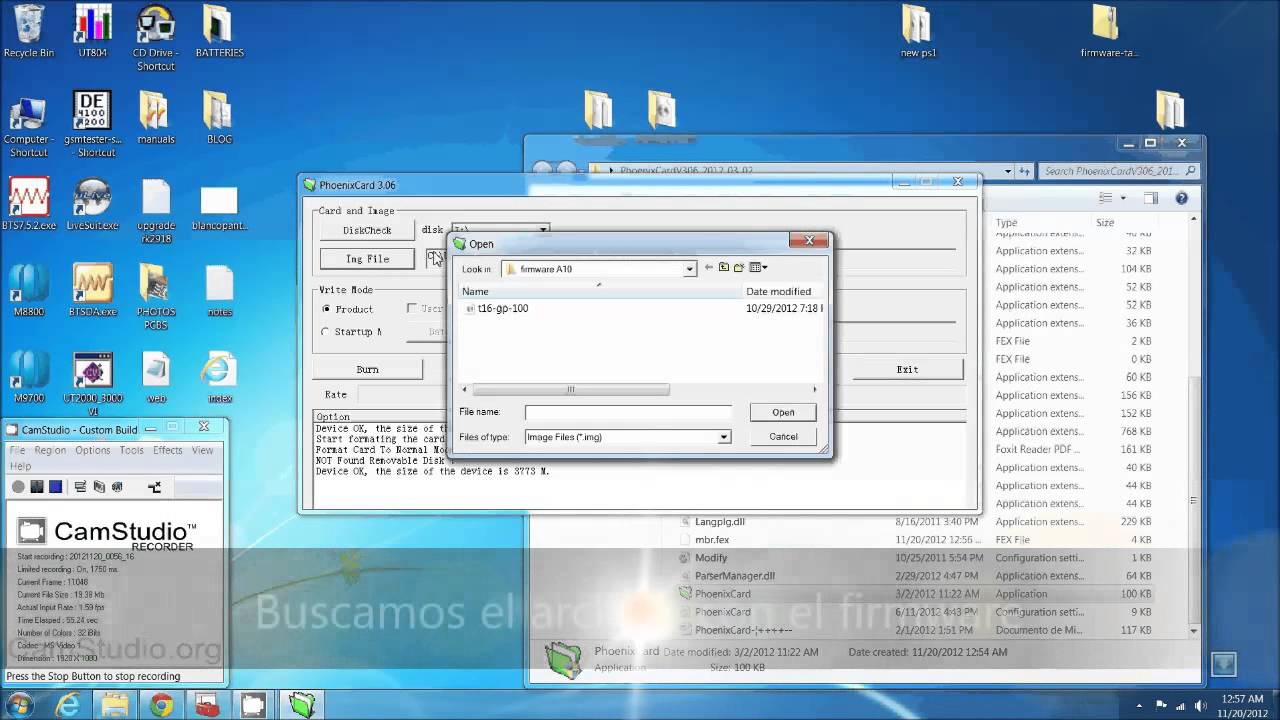This screenshot has width=1280, height=720.
Task: Click the Windows Start button
Action: click(x=19, y=705)
